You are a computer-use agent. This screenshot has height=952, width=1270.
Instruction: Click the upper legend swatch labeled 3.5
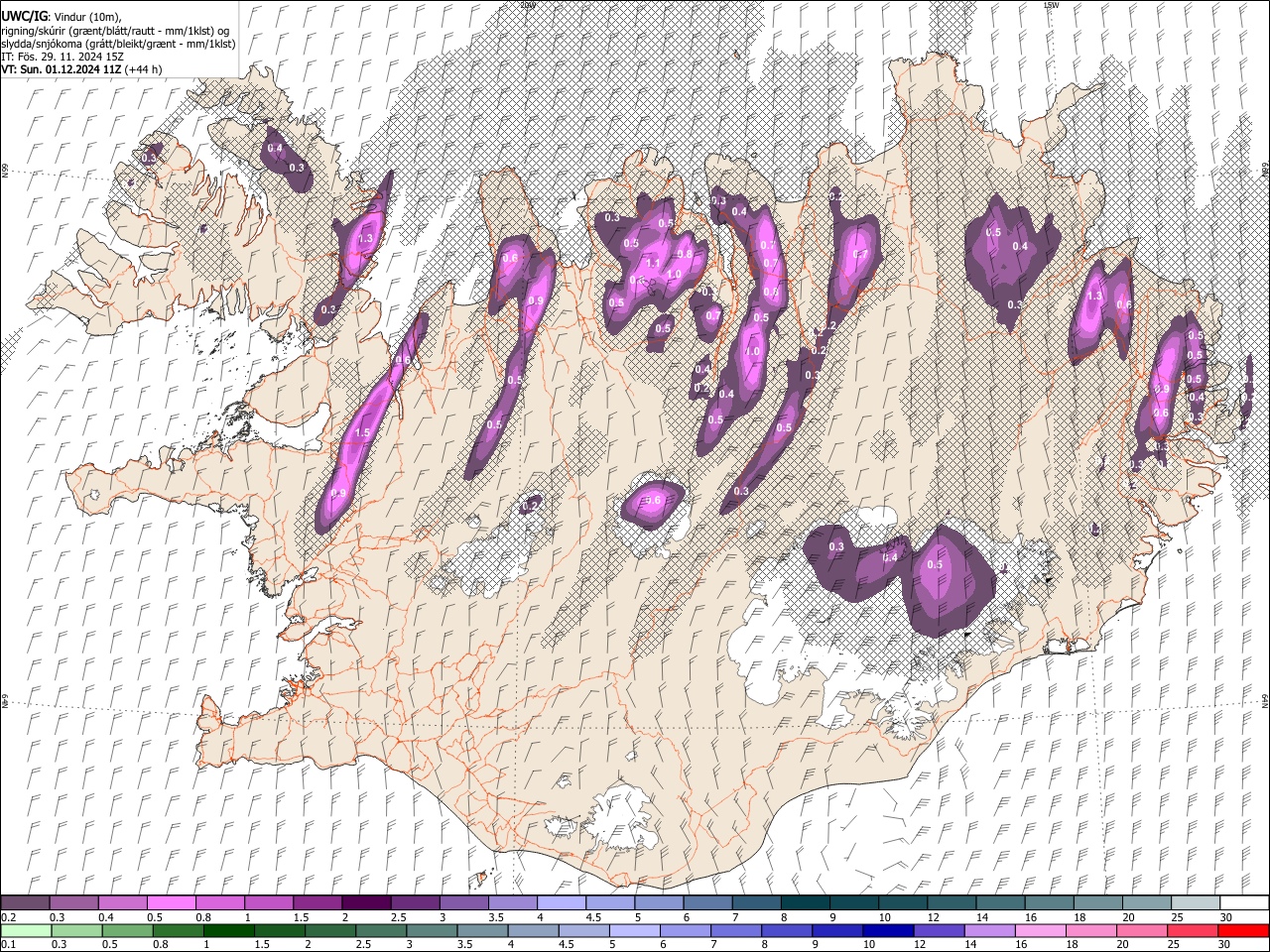pos(512,903)
